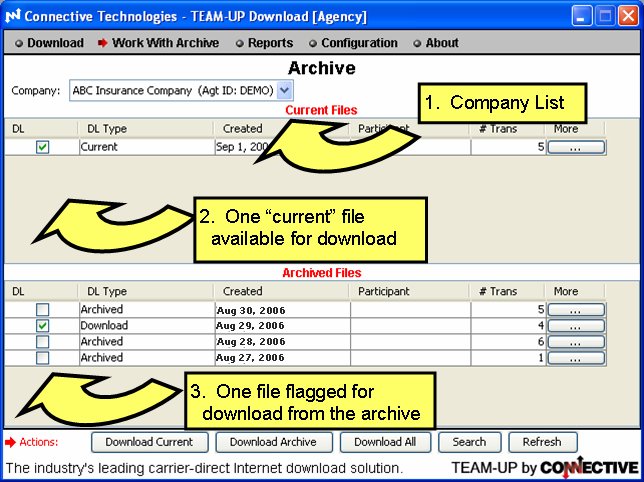This screenshot has width=644, height=482.
Task: Uncheck the Current file DL checkbox
Action: [43, 147]
